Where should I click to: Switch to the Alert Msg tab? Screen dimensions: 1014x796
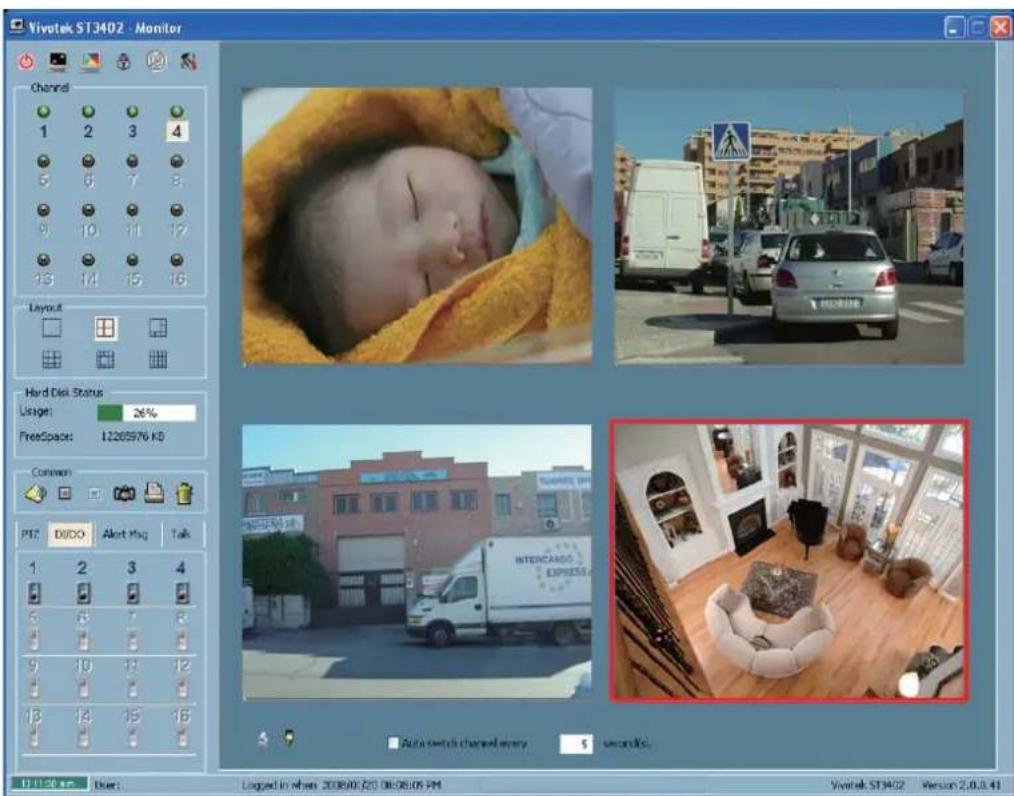[x=125, y=534]
